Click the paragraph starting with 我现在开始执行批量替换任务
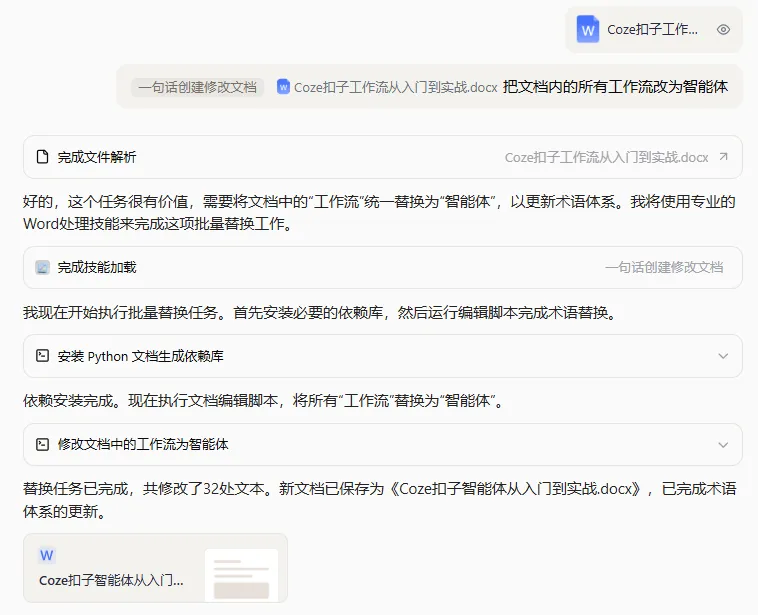The image size is (758, 615). (x=321, y=312)
